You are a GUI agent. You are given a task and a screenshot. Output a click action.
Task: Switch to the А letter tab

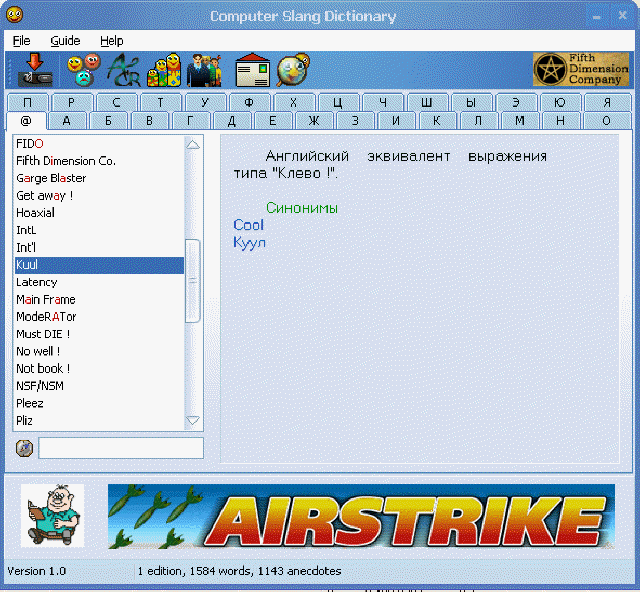67,121
